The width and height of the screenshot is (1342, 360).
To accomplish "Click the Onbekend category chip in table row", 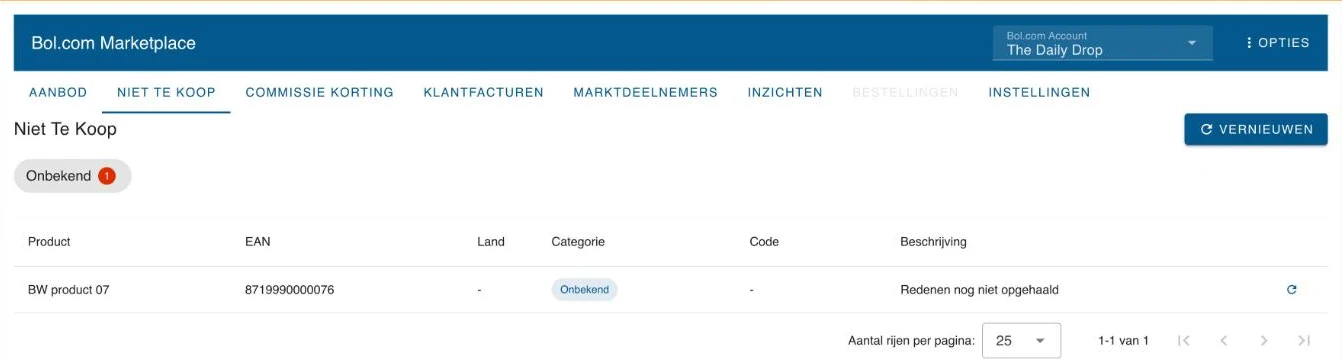I will (x=584, y=290).
